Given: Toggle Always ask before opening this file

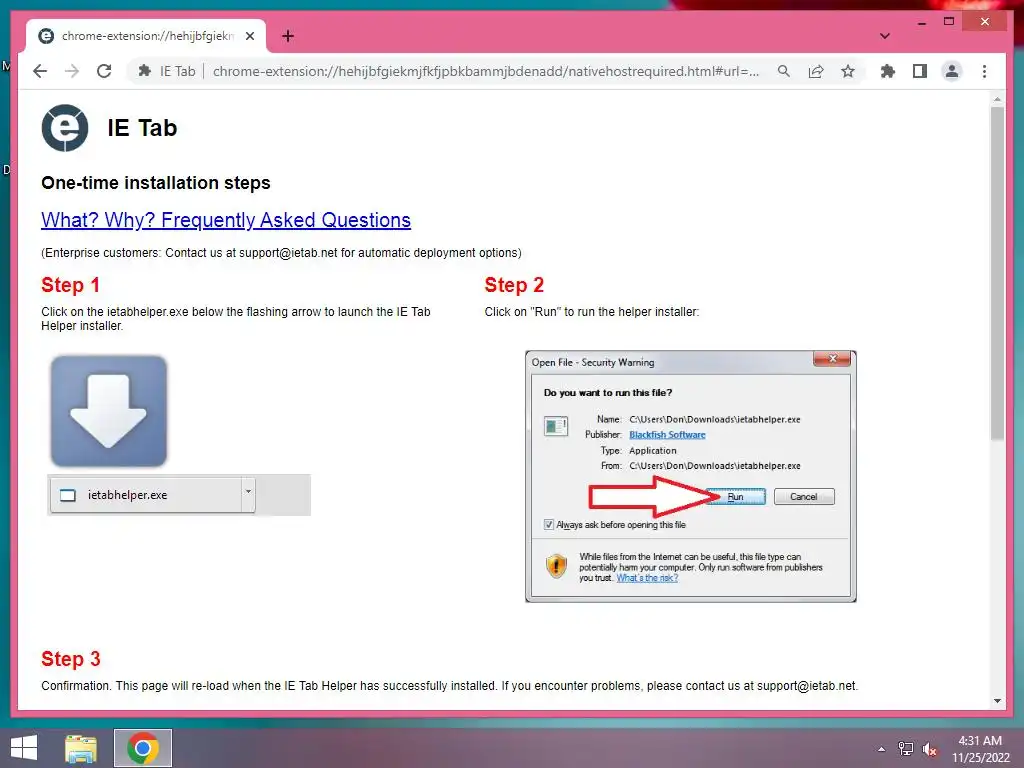Looking at the screenshot, I should pyautogui.click(x=549, y=524).
